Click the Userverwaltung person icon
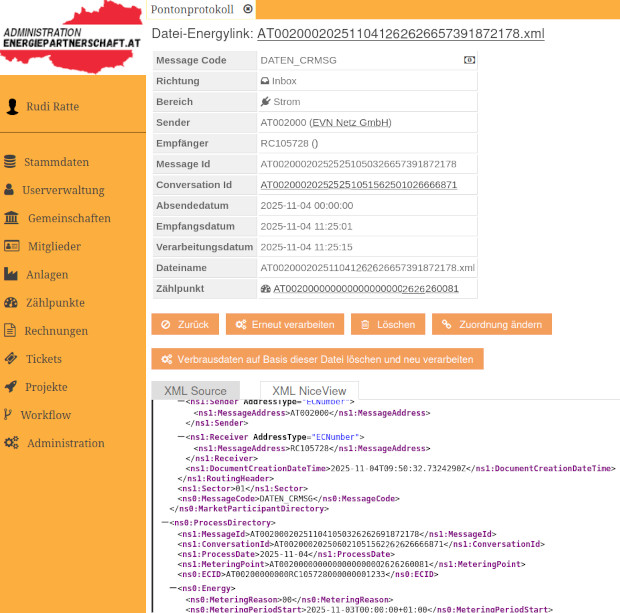 (x=10, y=190)
